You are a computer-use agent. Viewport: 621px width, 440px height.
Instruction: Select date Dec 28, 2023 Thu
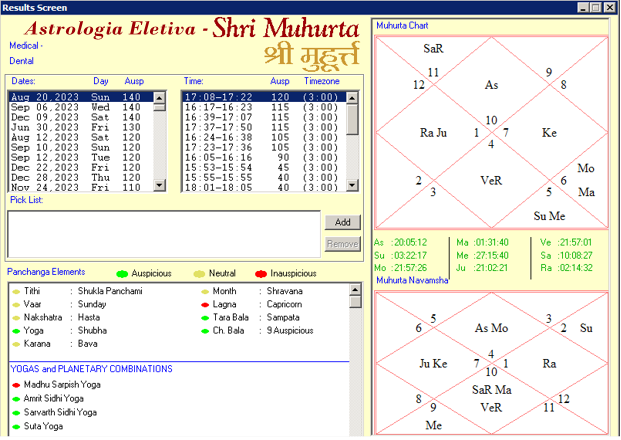pos(81,177)
